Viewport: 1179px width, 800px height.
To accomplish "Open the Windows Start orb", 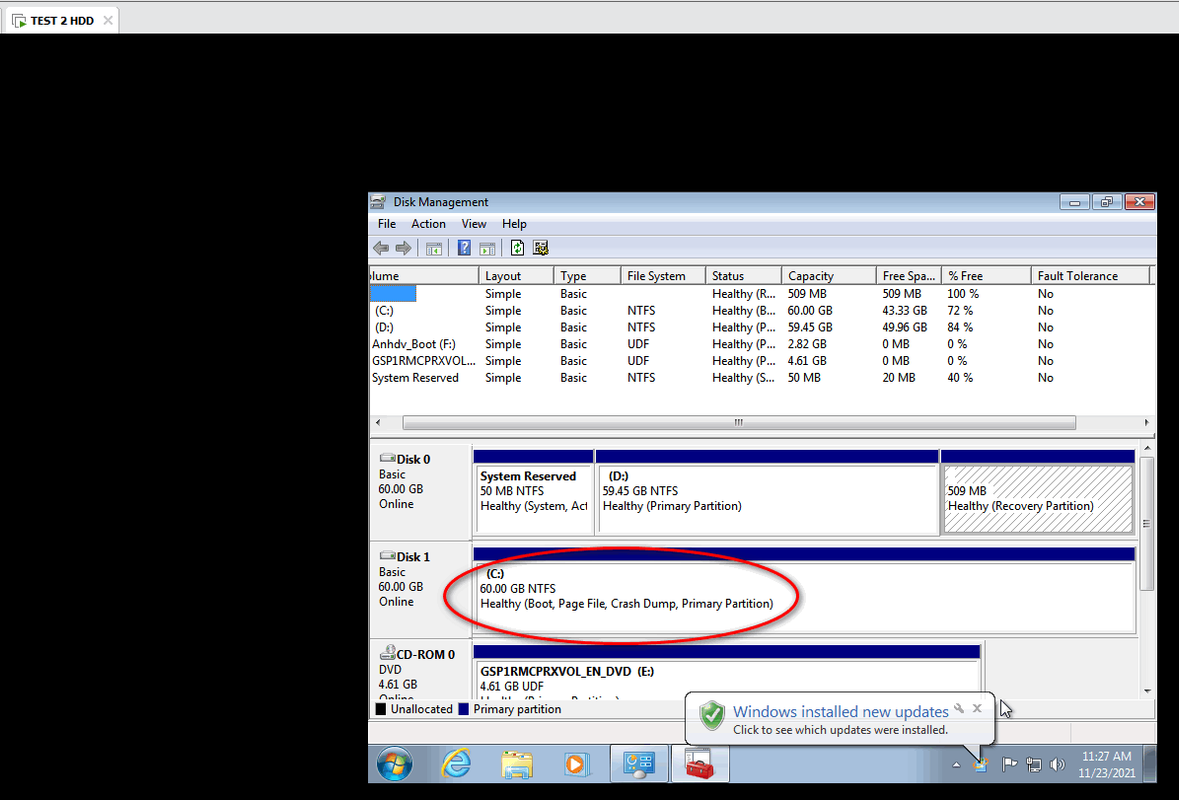I will click(395, 765).
